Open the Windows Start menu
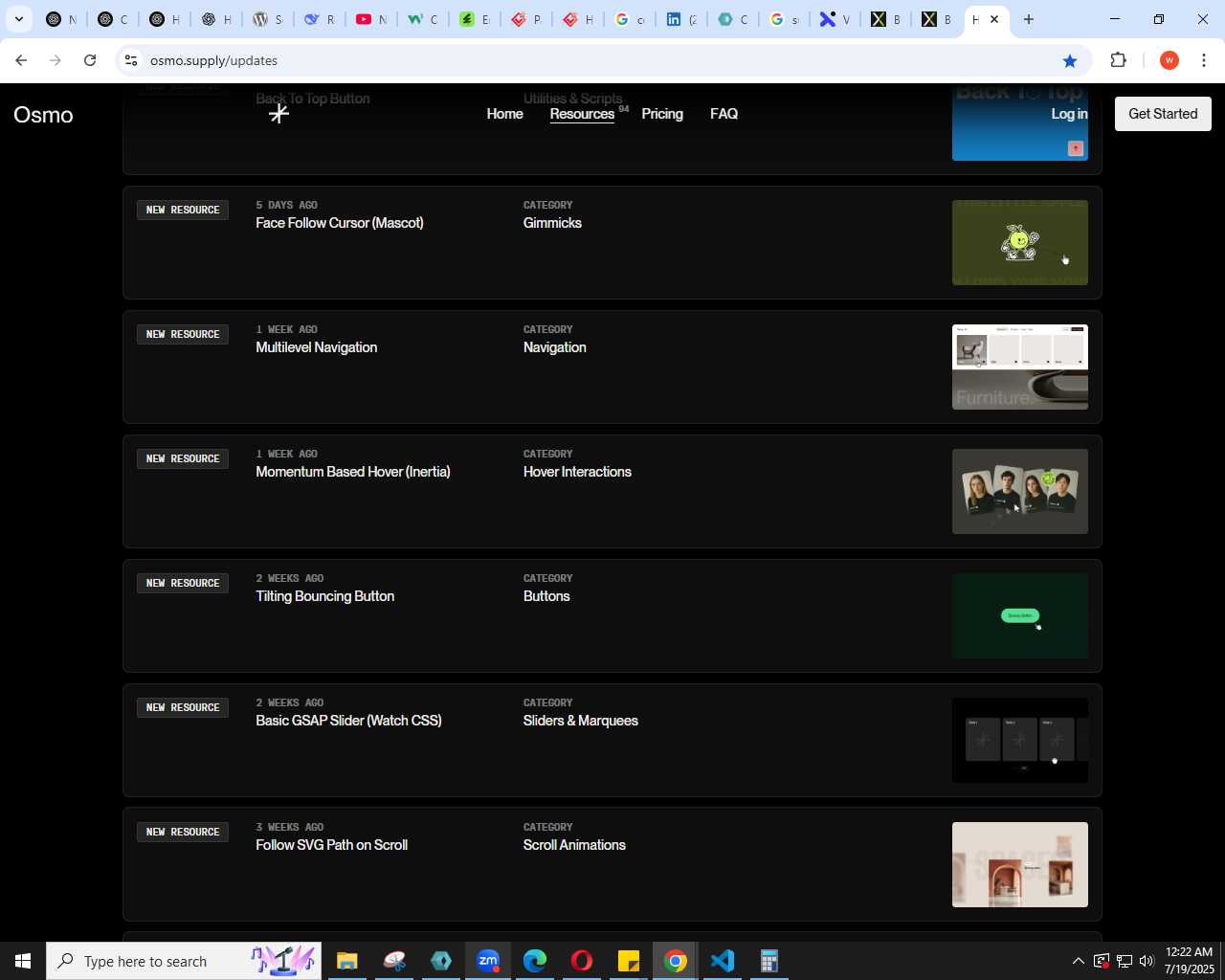 click(x=23, y=961)
